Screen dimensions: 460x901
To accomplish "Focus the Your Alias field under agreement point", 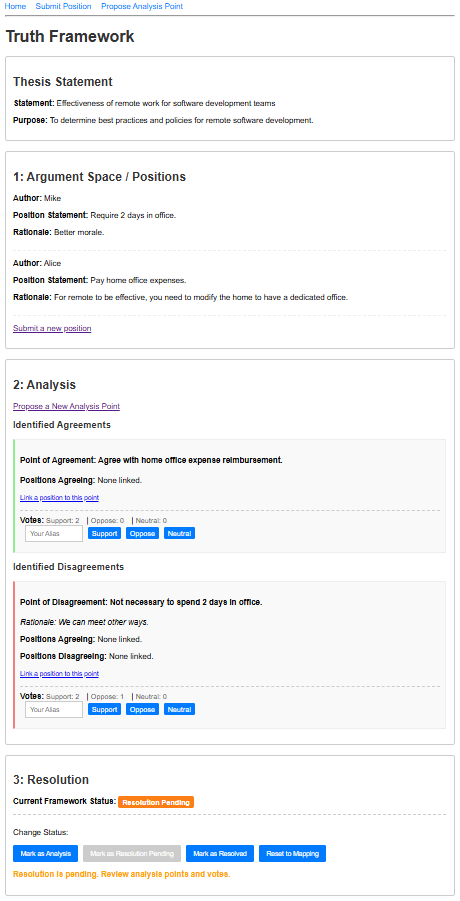I will coord(54,534).
